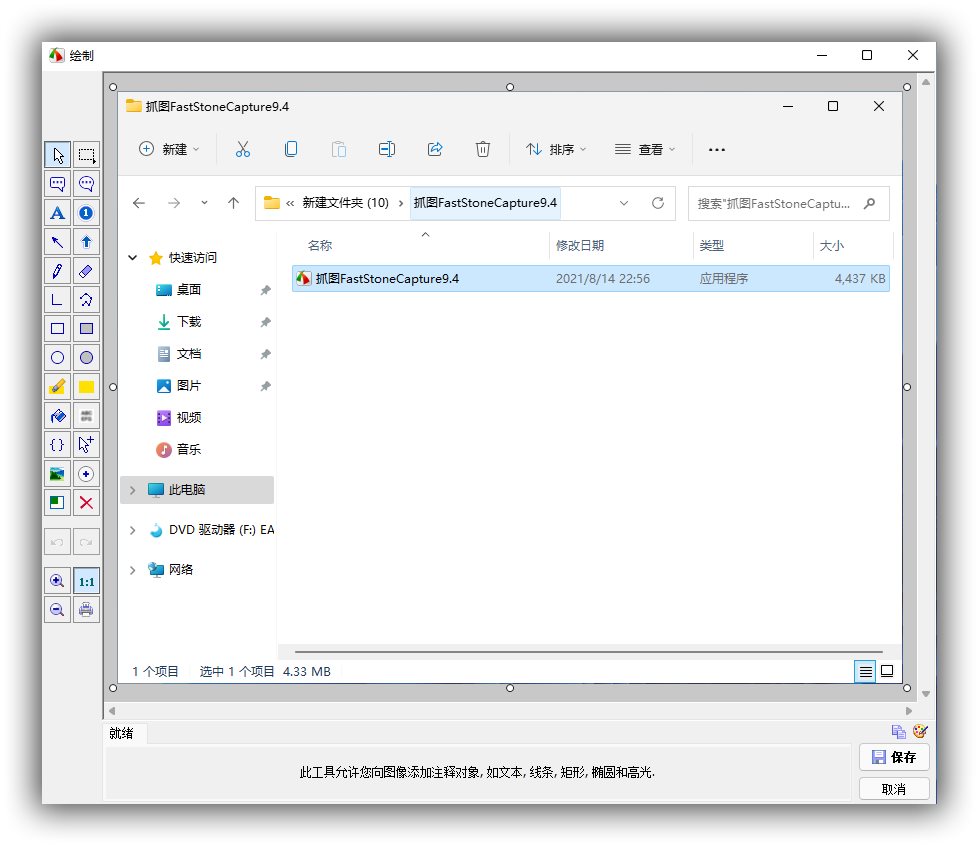Choose the blue block arrow tool
Viewport: 979px width, 846px height.
(x=86, y=242)
